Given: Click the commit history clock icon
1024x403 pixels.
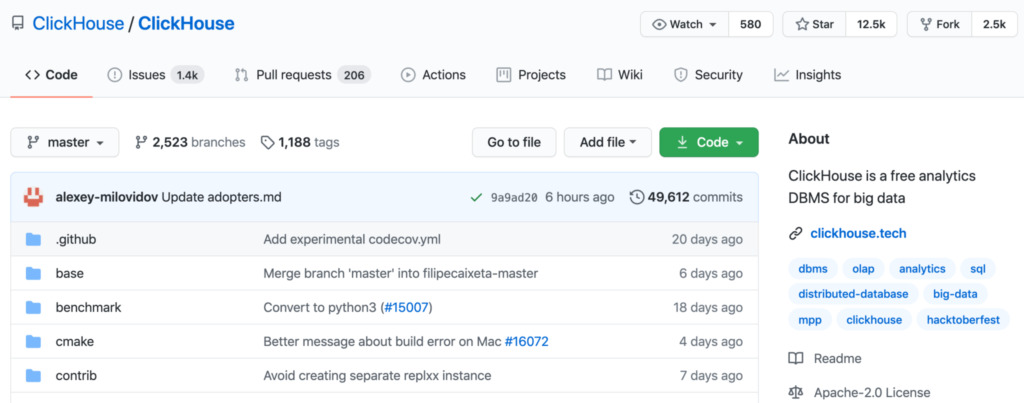Looking at the screenshot, I should tap(636, 197).
